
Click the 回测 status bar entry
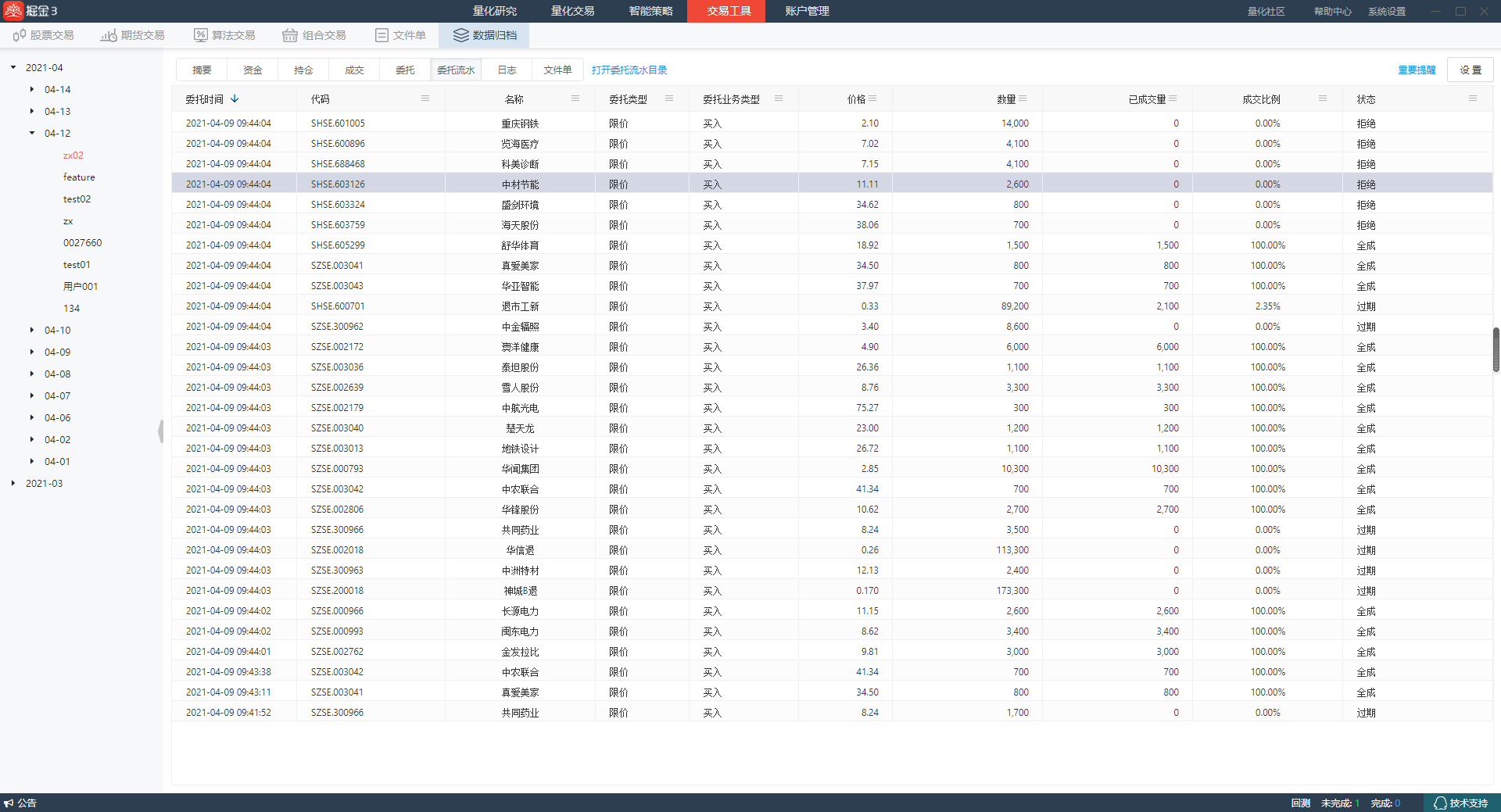[x=1300, y=803]
